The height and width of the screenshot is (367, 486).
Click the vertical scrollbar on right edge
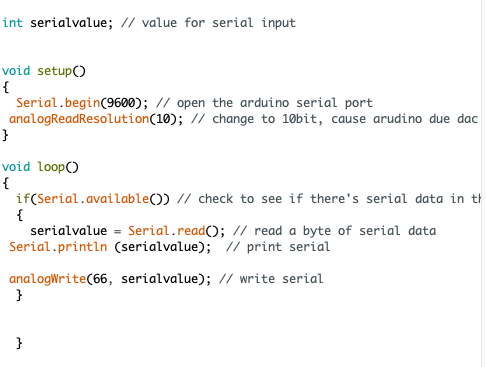[484, 183]
